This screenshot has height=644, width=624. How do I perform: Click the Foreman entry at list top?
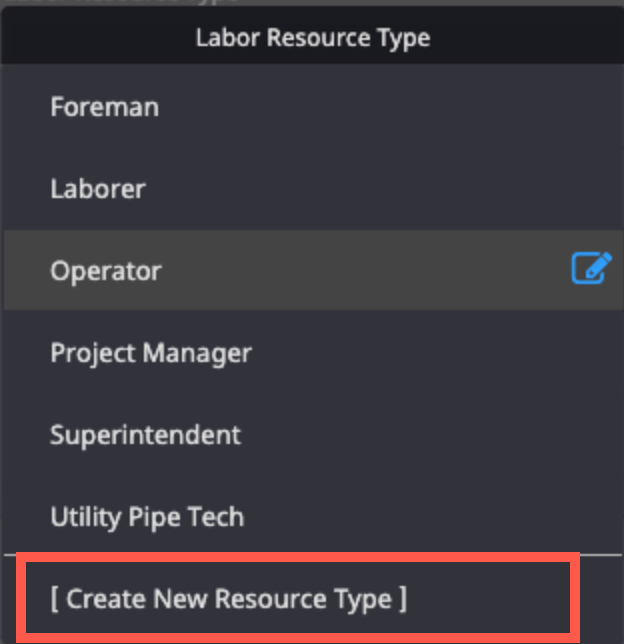(x=314, y=107)
